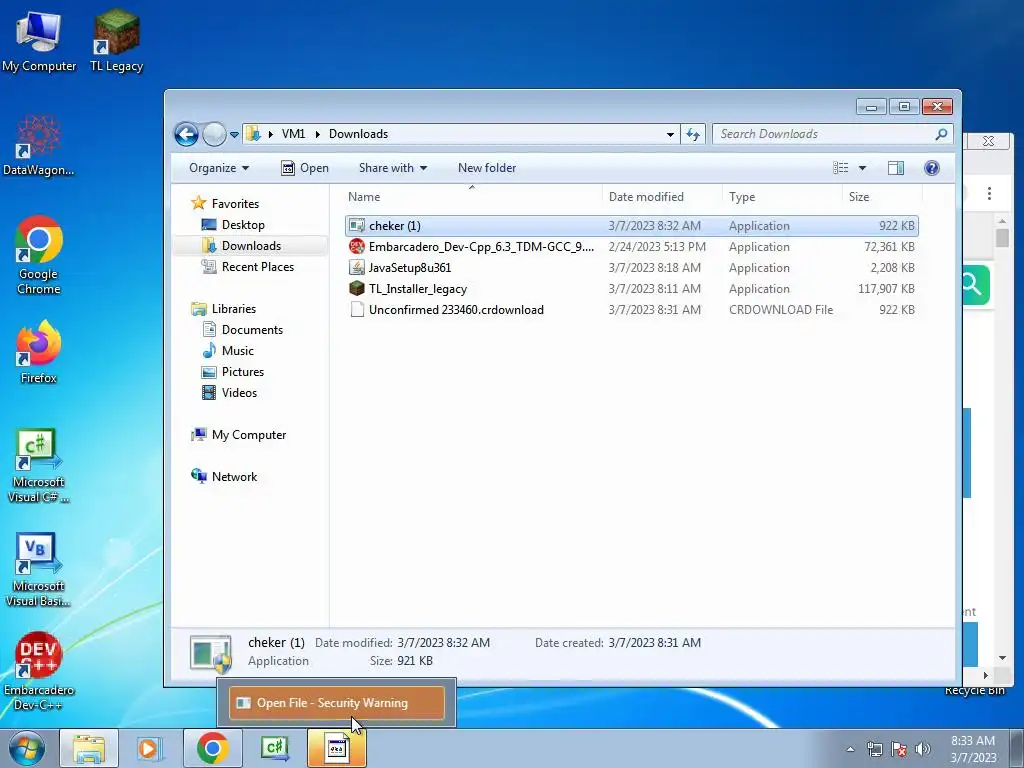Launch TL Legacy desktop shortcut
The height and width of the screenshot is (768, 1024).
point(116,41)
